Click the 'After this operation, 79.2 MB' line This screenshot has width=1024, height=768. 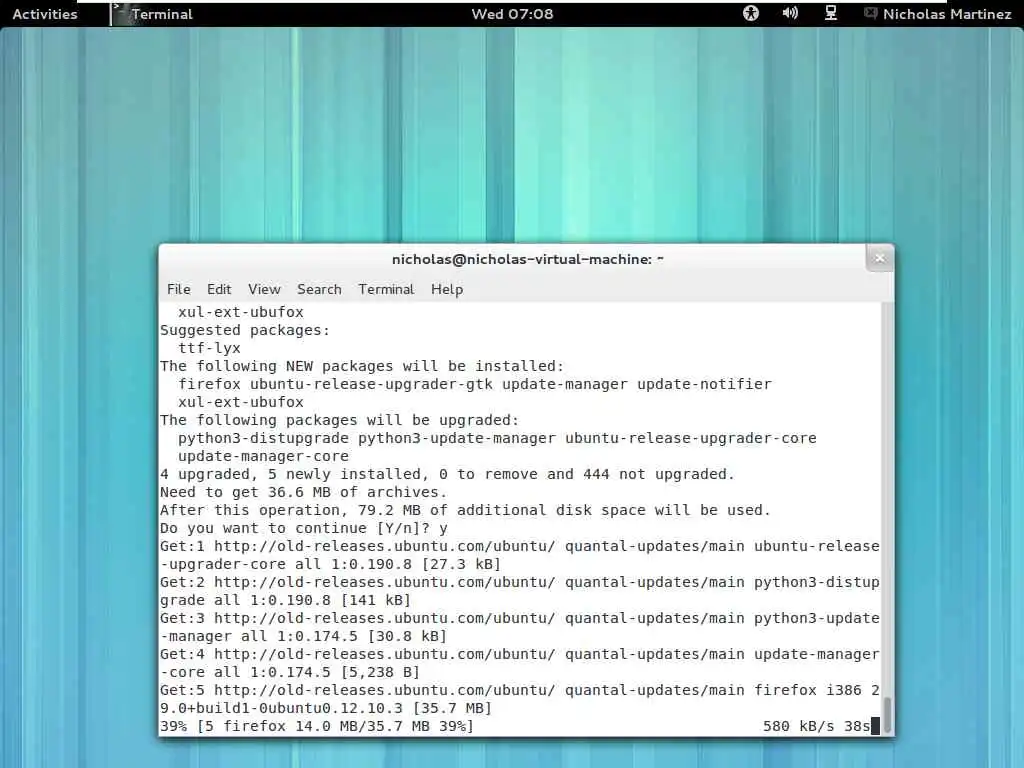(465, 510)
